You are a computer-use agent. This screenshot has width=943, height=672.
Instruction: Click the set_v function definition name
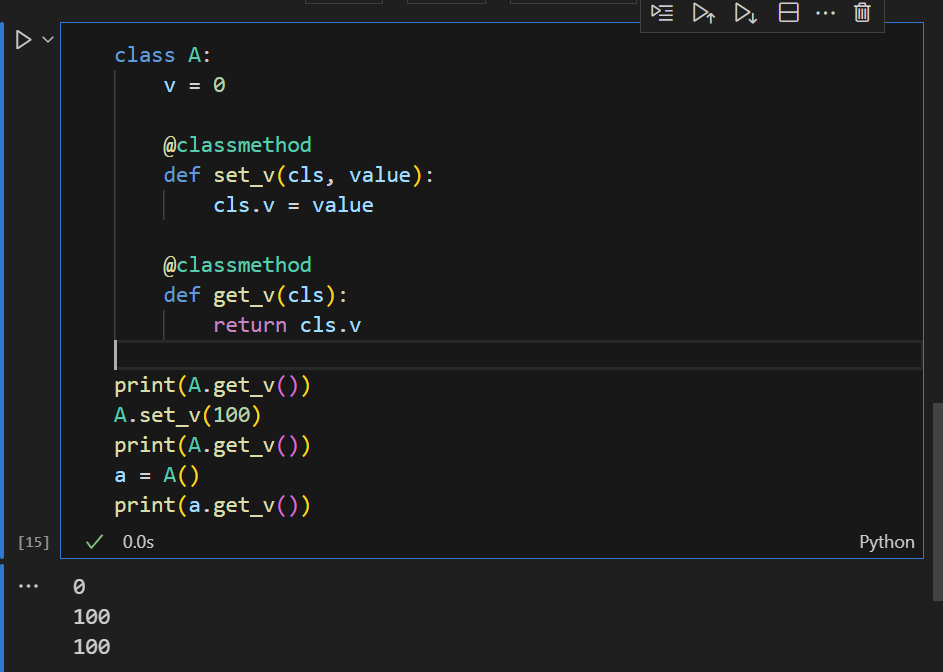coord(244,175)
